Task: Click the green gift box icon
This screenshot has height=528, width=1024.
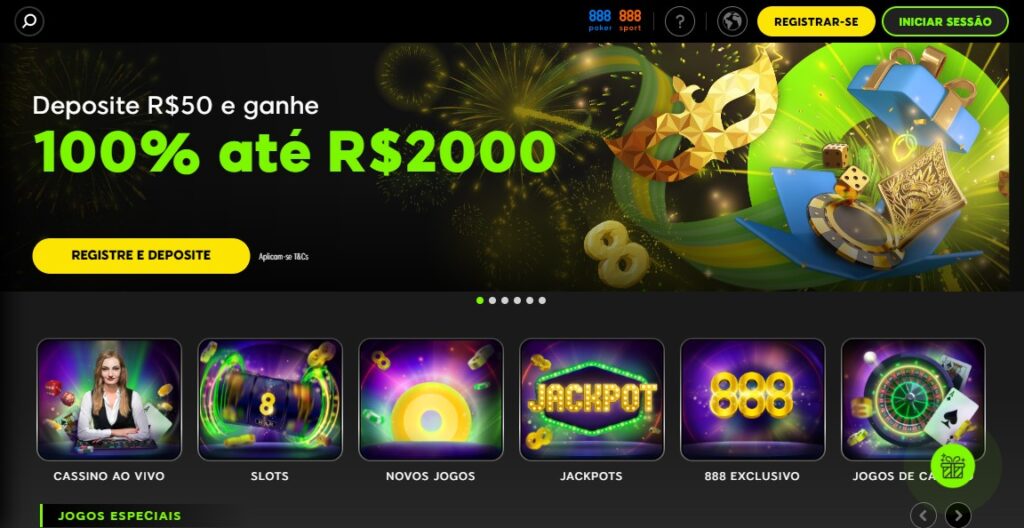Action: pyautogui.click(x=952, y=466)
